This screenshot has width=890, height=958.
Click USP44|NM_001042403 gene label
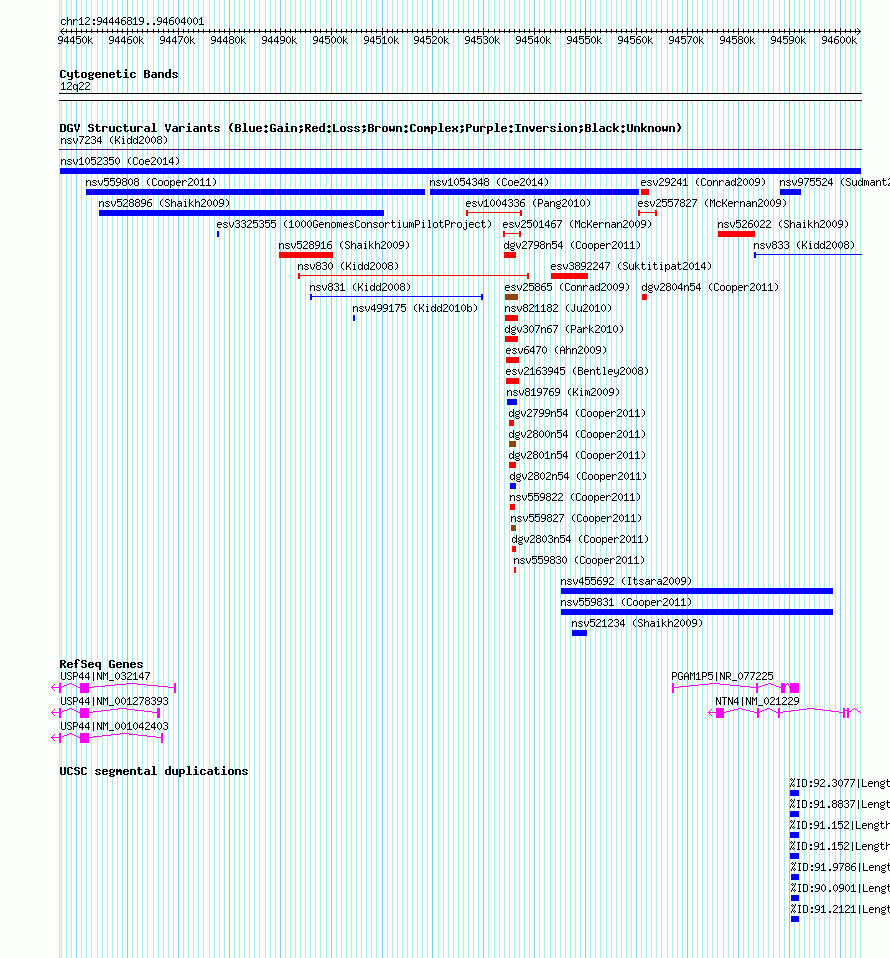(x=114, y=726)
